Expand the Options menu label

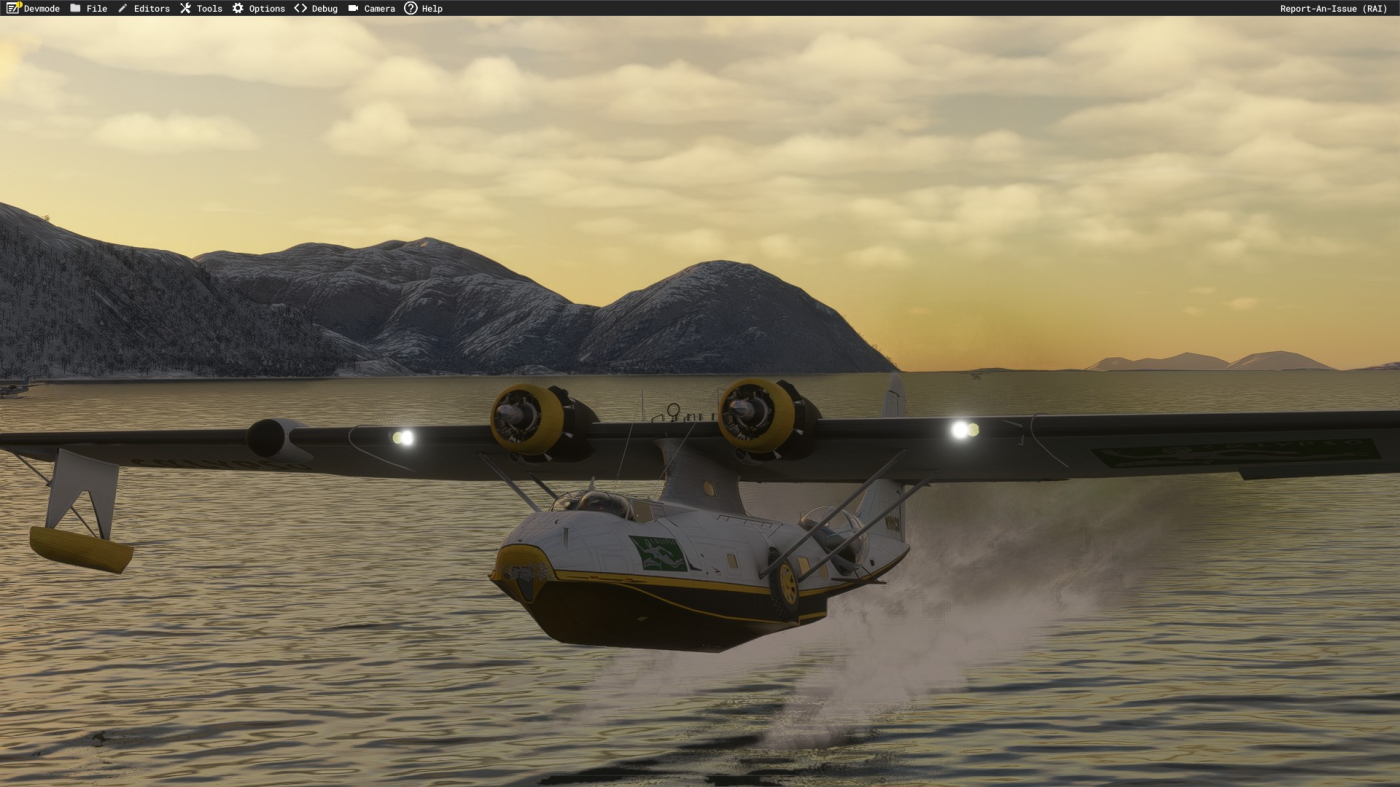[x=267, y=8]
